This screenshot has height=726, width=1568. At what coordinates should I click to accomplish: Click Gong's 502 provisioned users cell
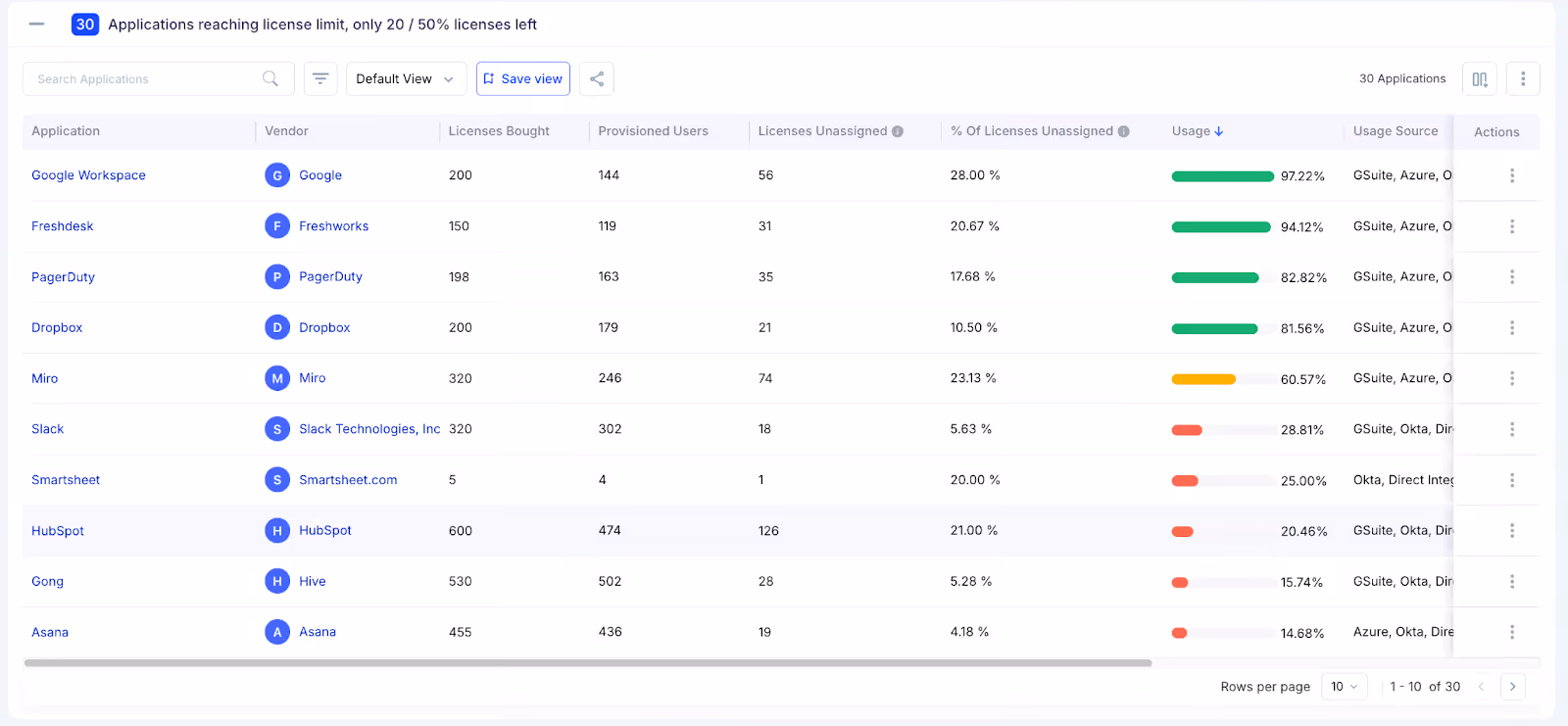coord(610,581)
